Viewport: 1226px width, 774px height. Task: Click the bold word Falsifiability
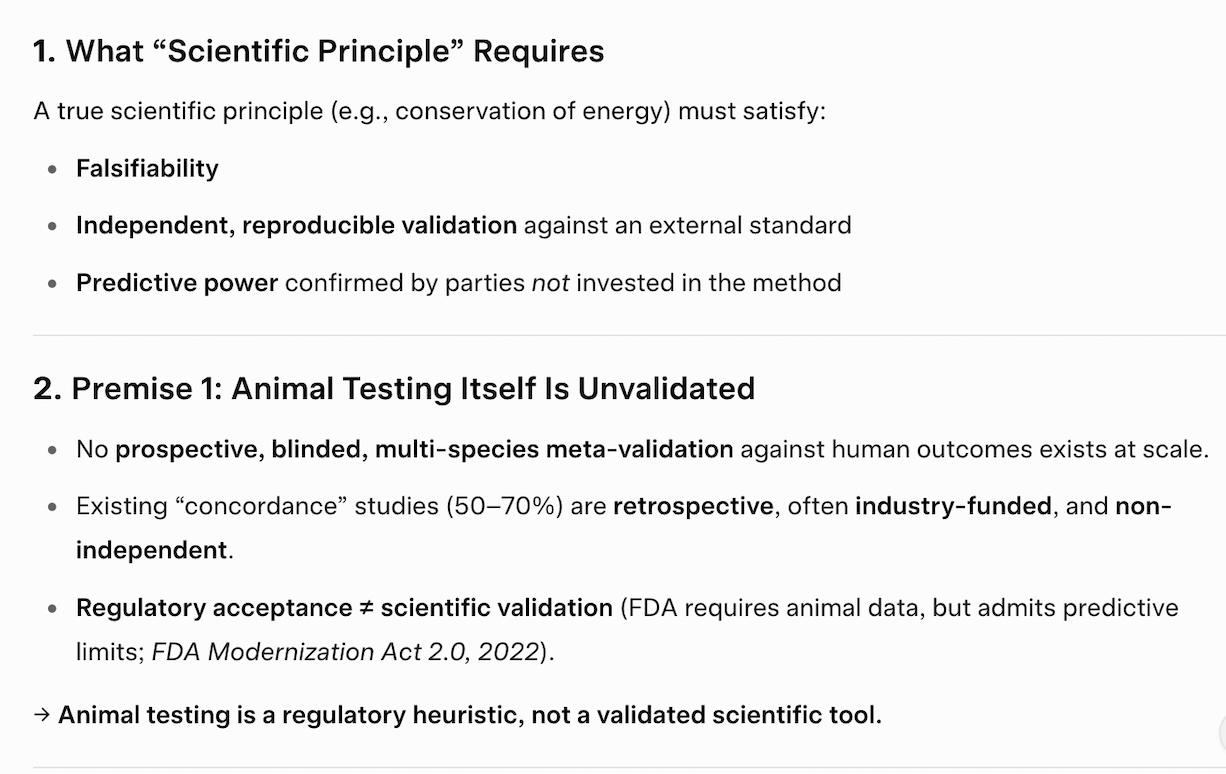point(147,167)
